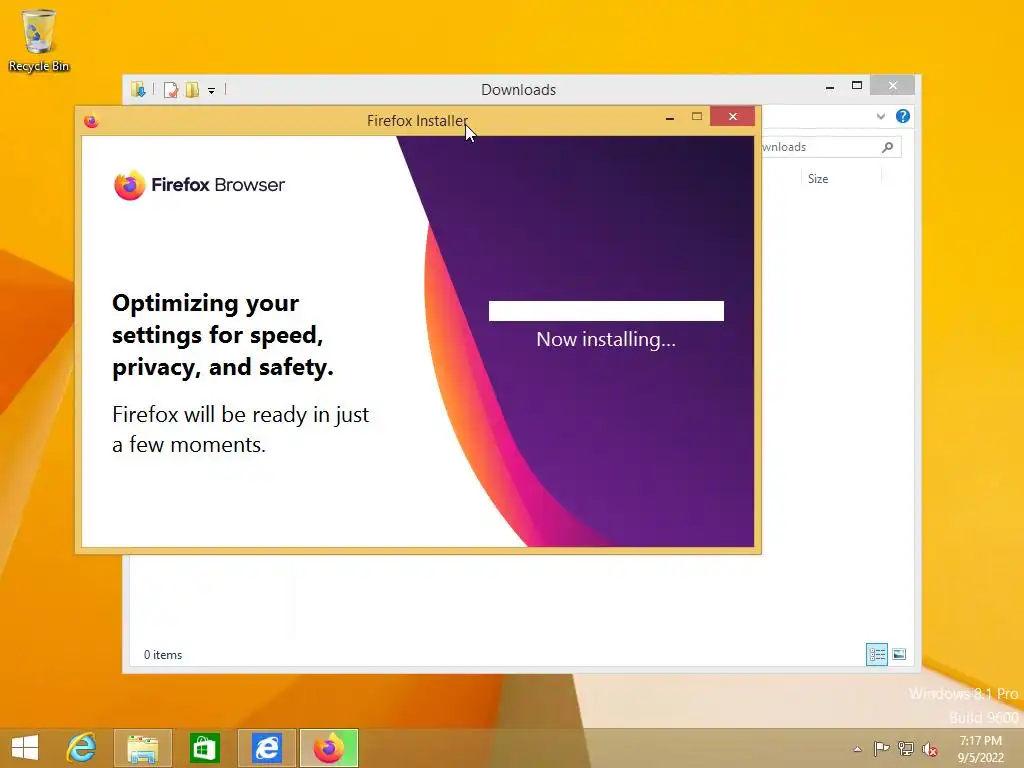Switch to details view in Downloads window

(876, 654)
